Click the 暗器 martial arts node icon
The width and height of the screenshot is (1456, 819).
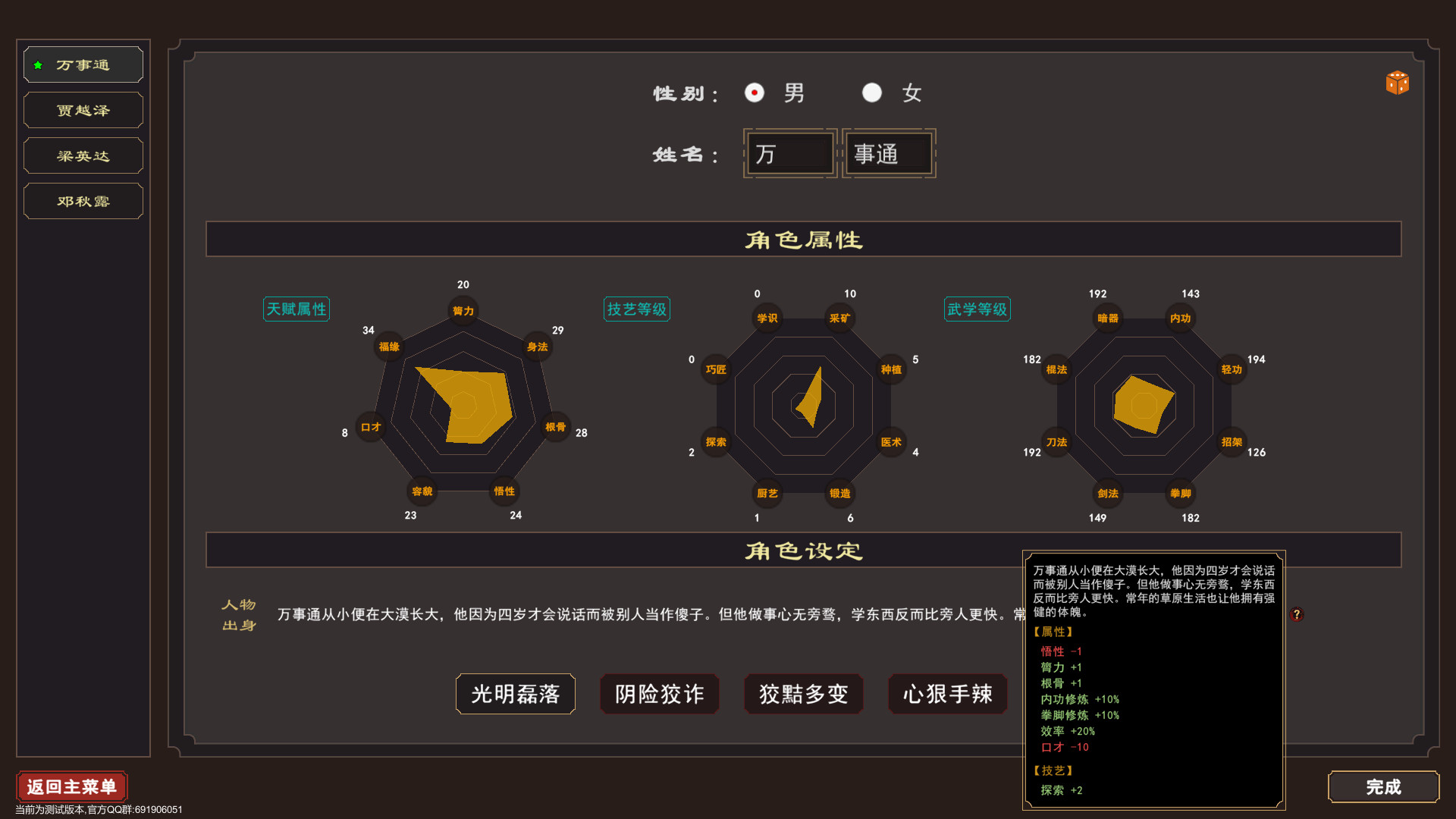pyautogui.click(x=1107, y=318)
